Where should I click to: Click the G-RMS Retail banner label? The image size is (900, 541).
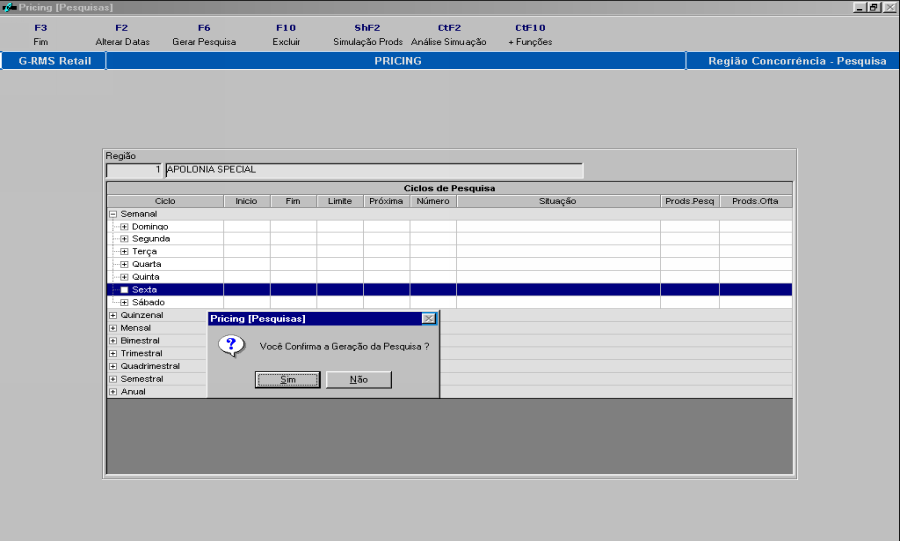pos(55,61)
